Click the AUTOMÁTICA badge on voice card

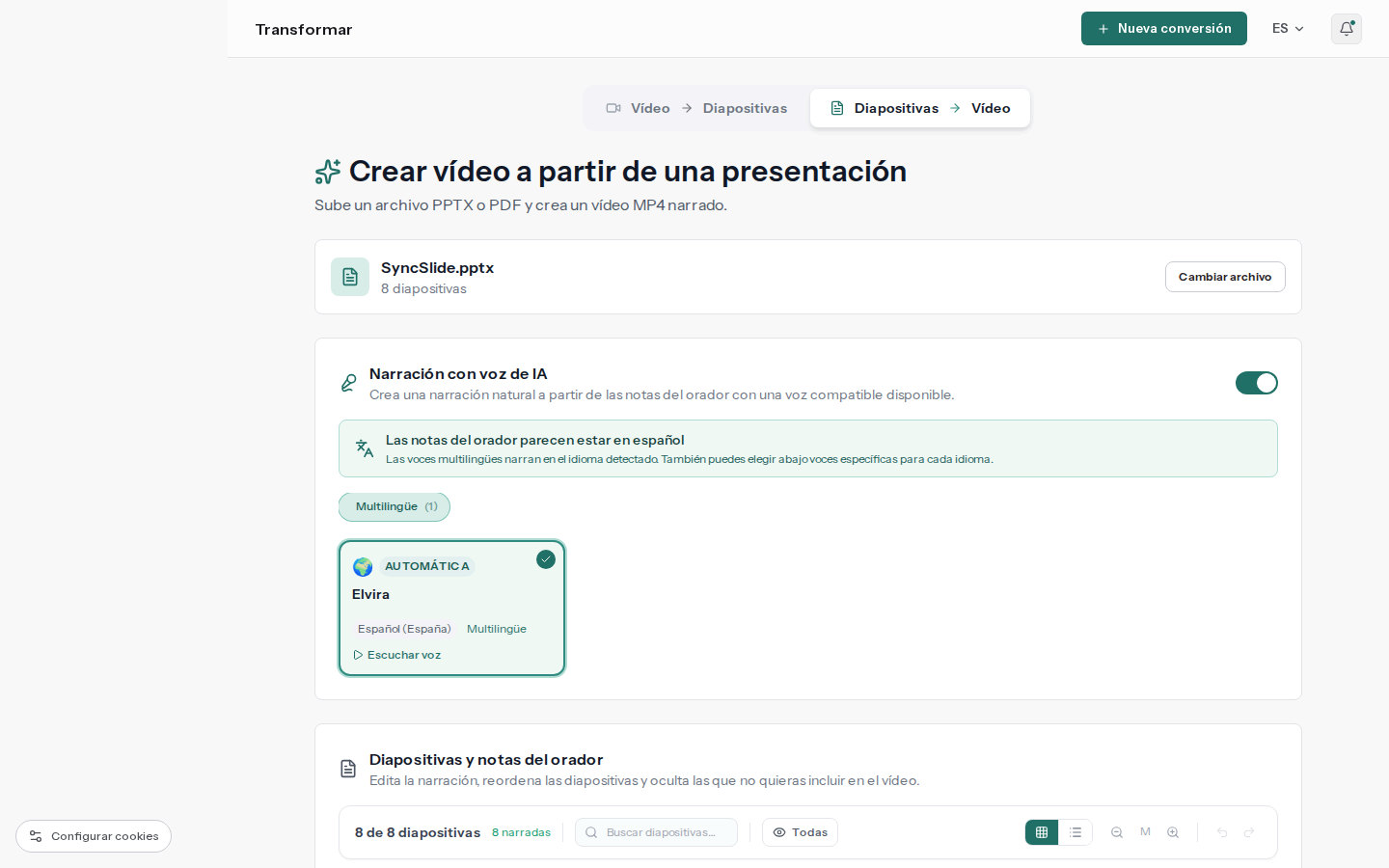[x=426, y=566]
